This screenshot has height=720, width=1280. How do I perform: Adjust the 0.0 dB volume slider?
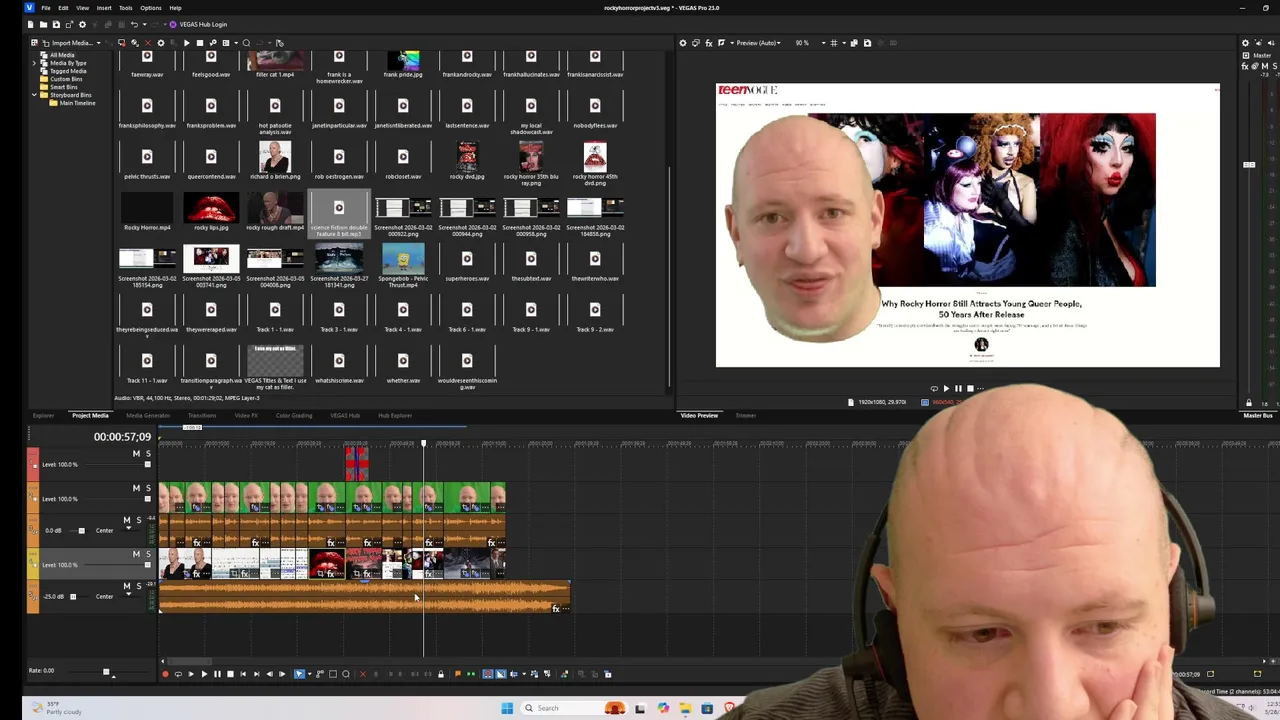tap(81, 531)
